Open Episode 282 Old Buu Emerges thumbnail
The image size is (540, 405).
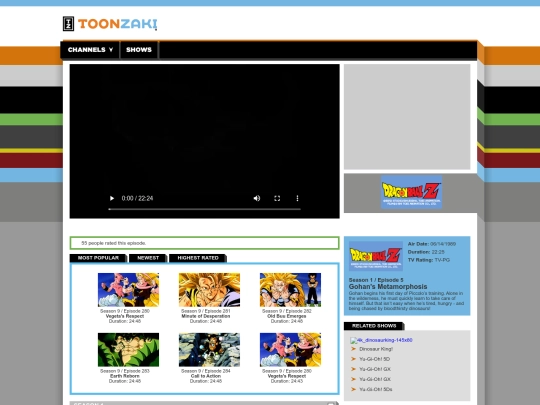tap(290, 290)
